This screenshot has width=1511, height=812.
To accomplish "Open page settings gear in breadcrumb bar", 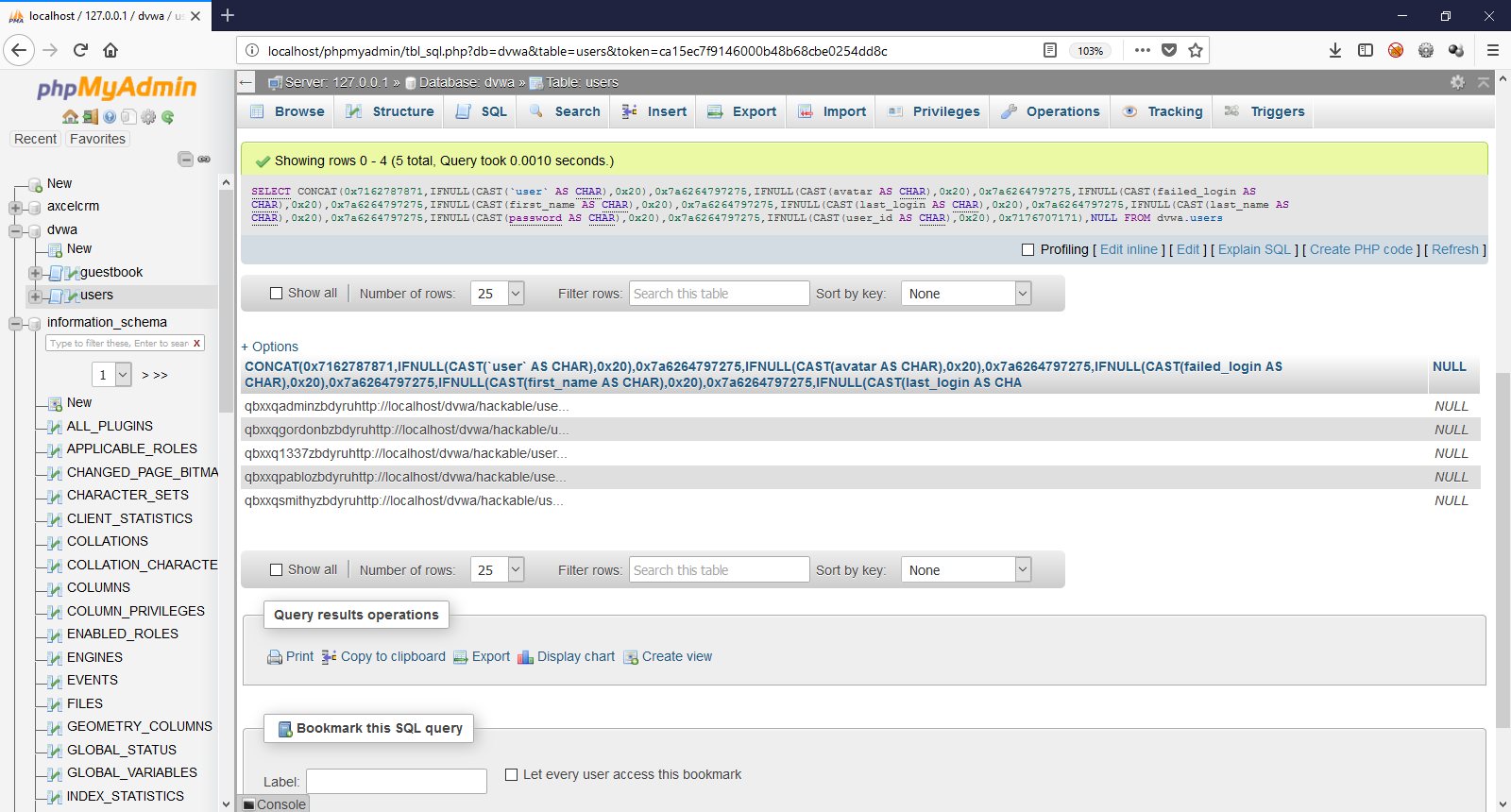I will click(1457, 82).
